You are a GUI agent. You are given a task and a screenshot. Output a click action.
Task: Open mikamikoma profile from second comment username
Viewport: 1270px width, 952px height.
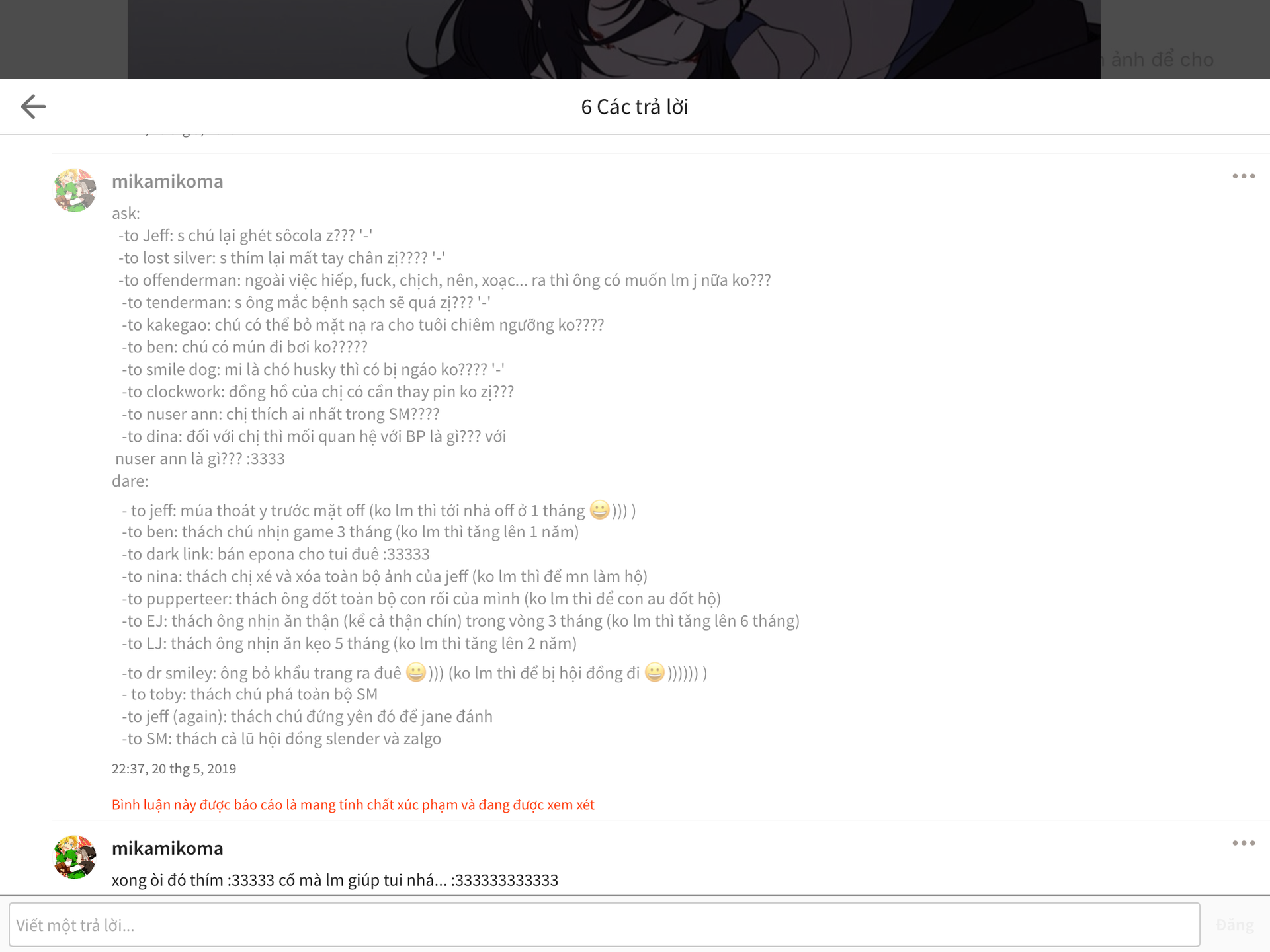167,848
